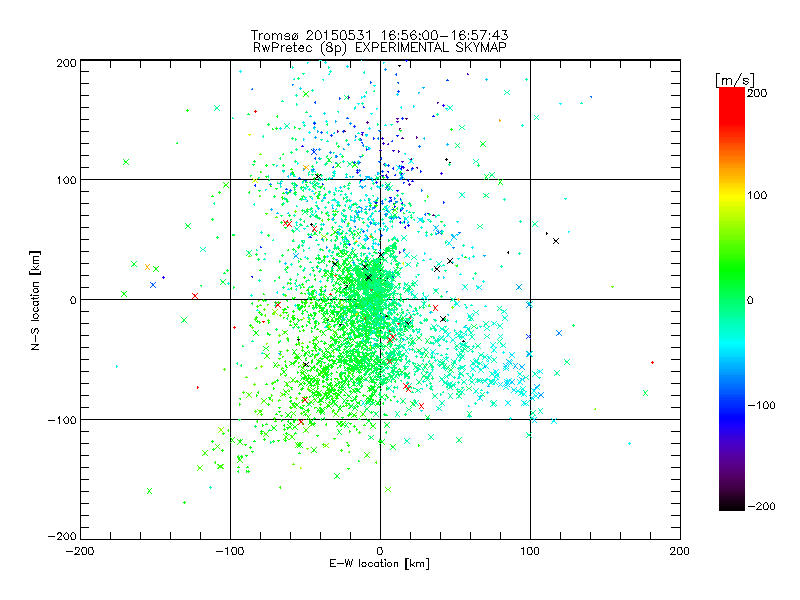Click N-S axis tick label "-100"

pyautogui.click(x=62, y=420)
